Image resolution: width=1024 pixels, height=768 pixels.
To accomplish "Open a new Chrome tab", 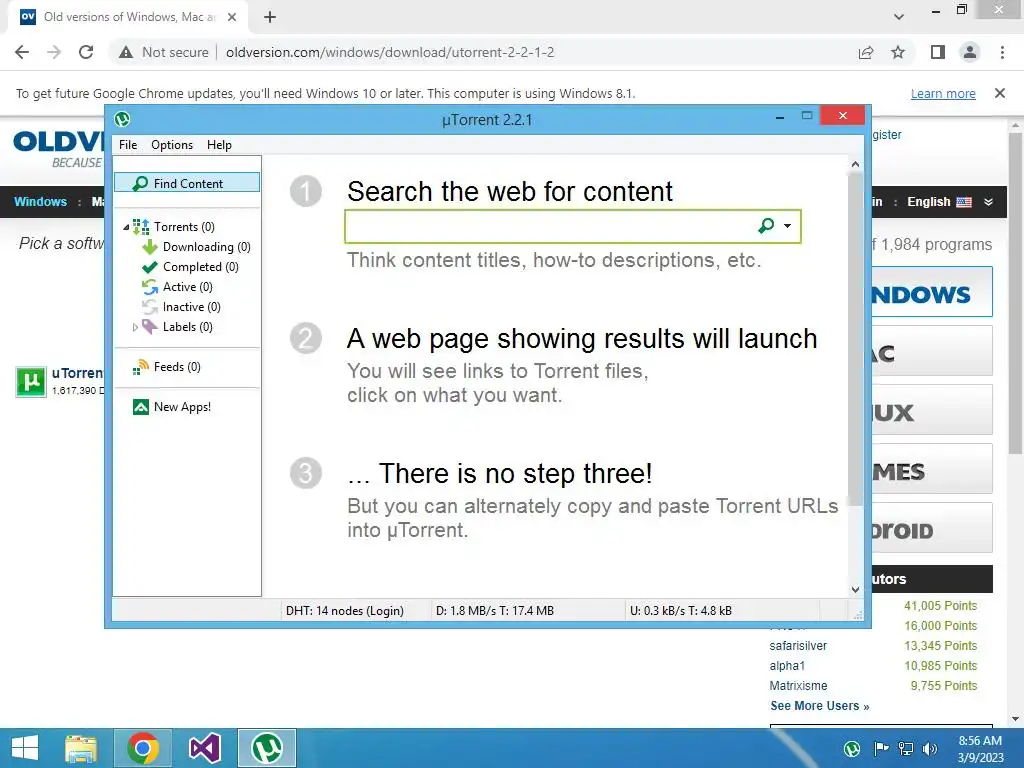I will tap(270, 18).
